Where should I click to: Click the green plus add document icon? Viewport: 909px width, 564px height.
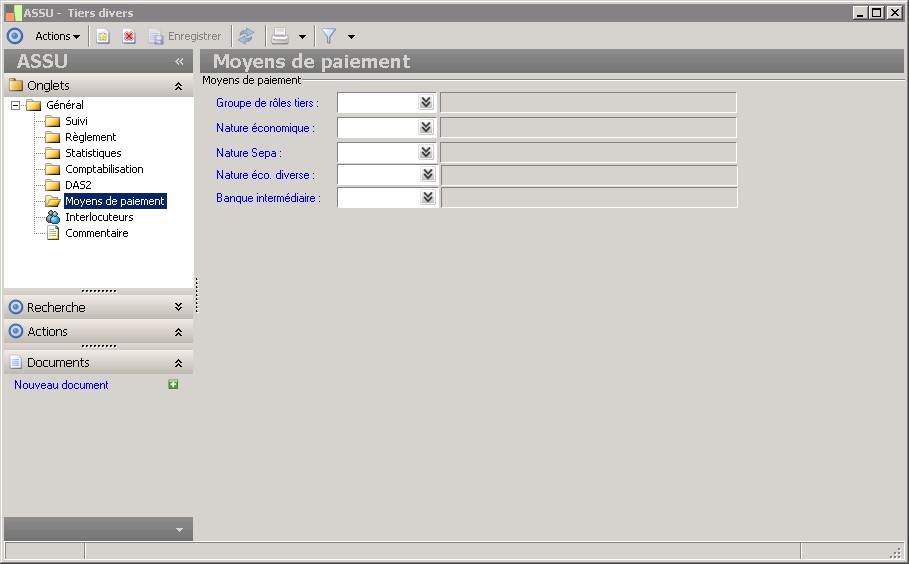pyautogui.click(x=173, y=384)
